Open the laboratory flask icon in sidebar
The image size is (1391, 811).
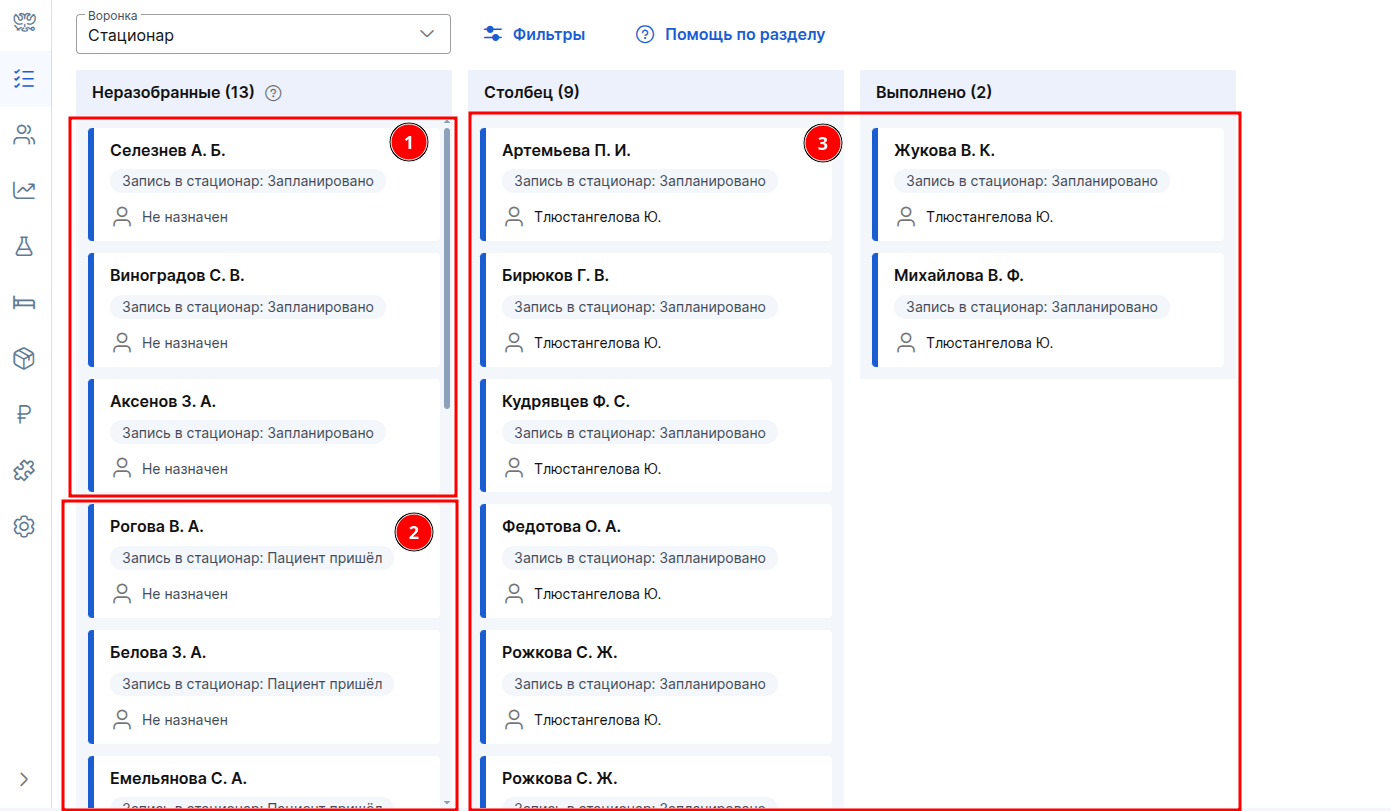click(25, 247)
